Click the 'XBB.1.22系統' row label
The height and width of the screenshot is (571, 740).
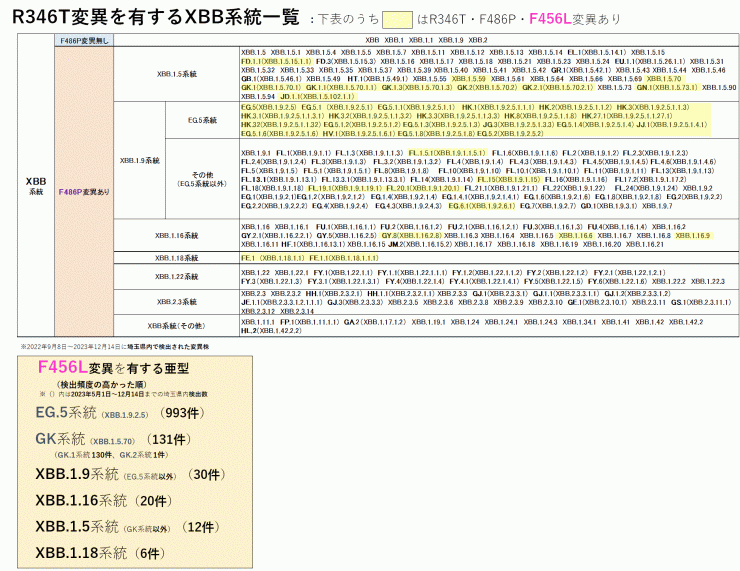pyautogui.click(x=177, y=276)
